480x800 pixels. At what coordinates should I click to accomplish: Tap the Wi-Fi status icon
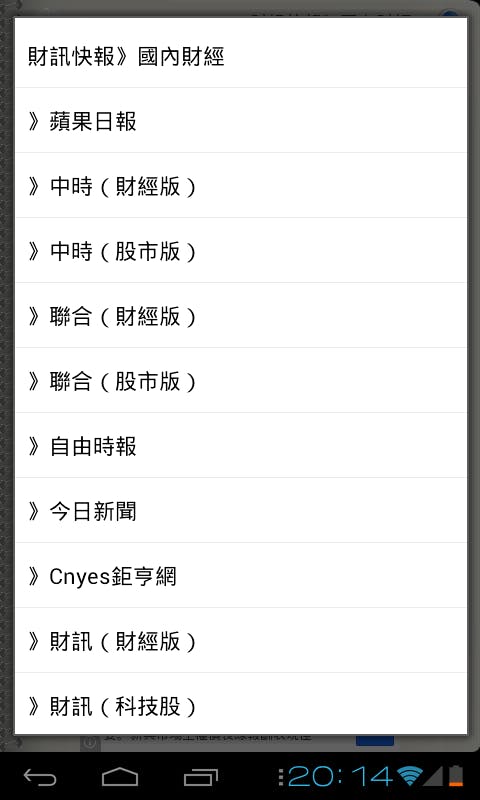pyautogui.click(x=410, y=776)
